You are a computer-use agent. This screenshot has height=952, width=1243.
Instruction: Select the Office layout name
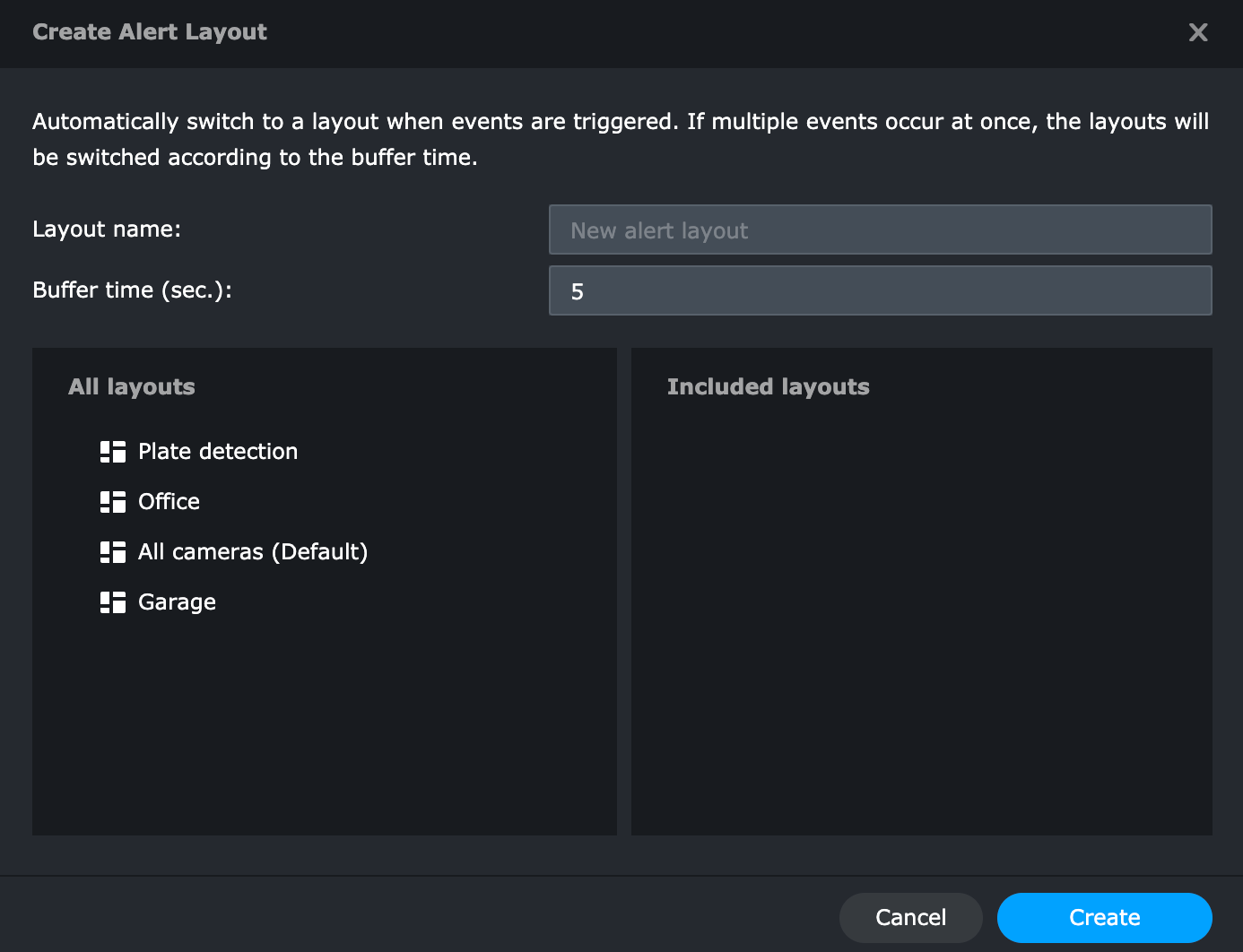(169, 502)
